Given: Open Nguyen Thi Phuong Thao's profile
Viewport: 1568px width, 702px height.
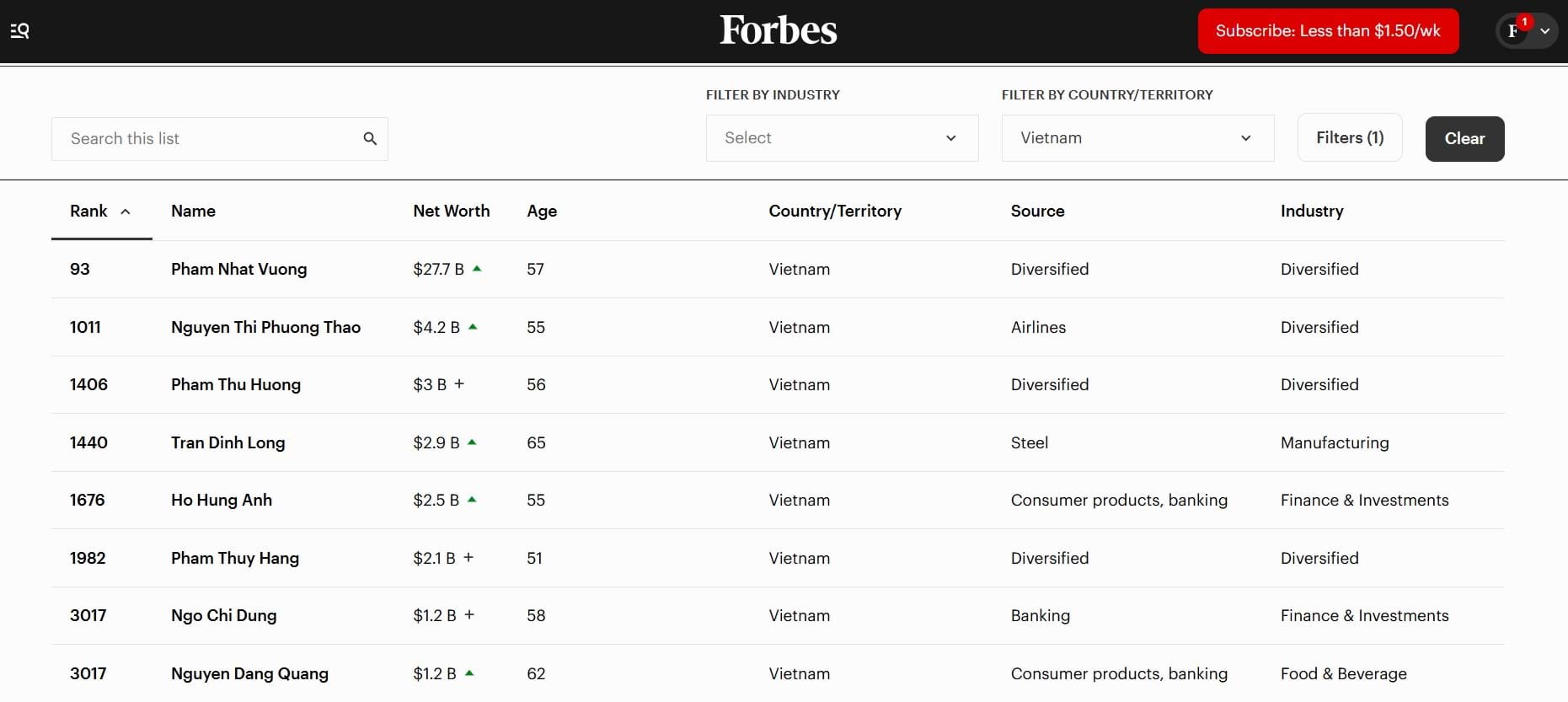Looking at the screenshot, I should 265,328.
